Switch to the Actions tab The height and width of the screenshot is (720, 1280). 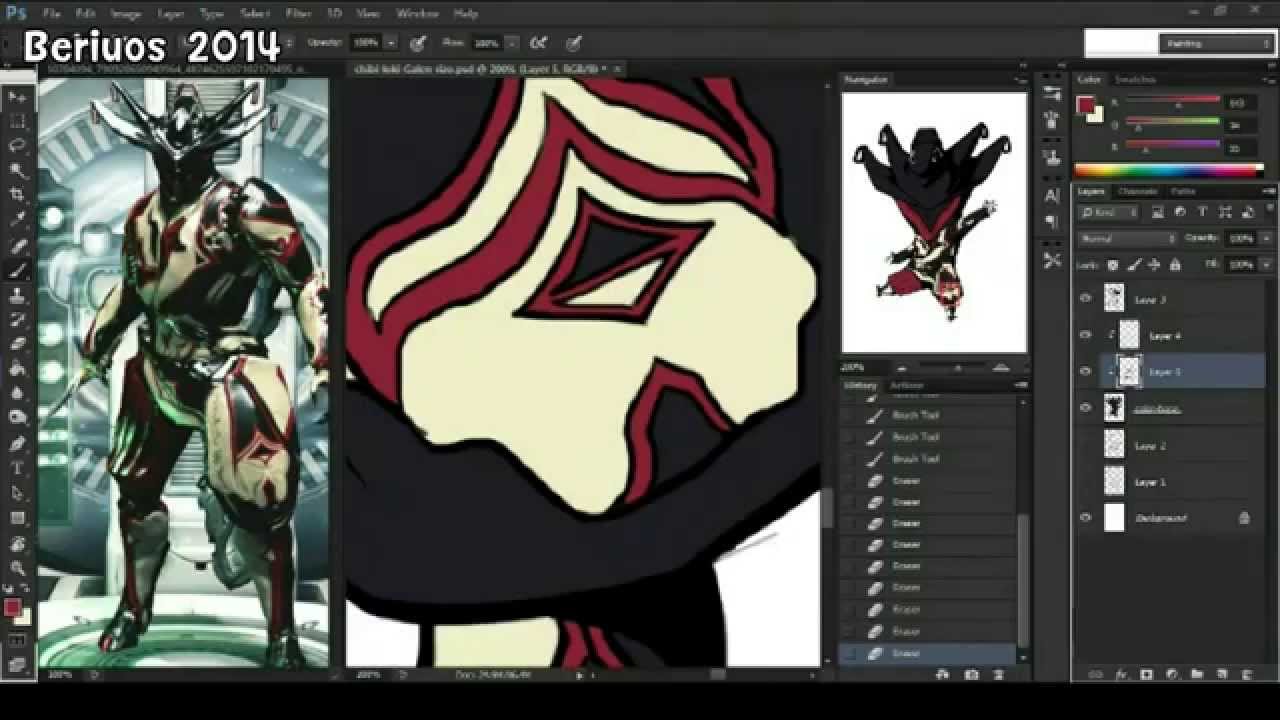(x=906, y=385)
